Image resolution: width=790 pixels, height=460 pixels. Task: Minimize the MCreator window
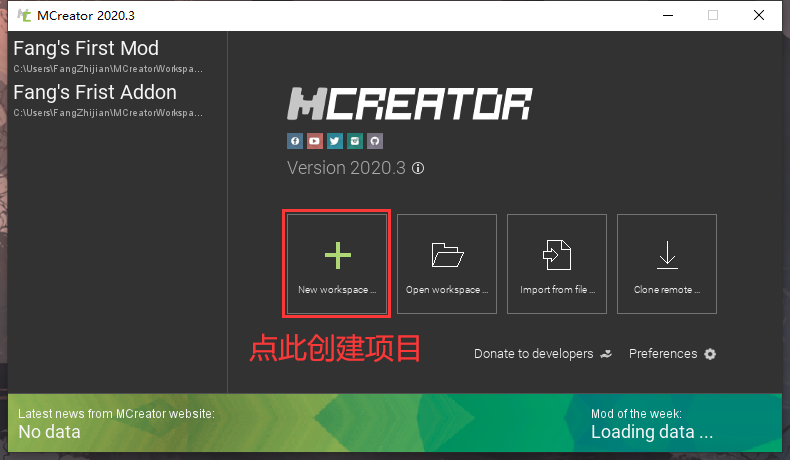tap(668, 15)
